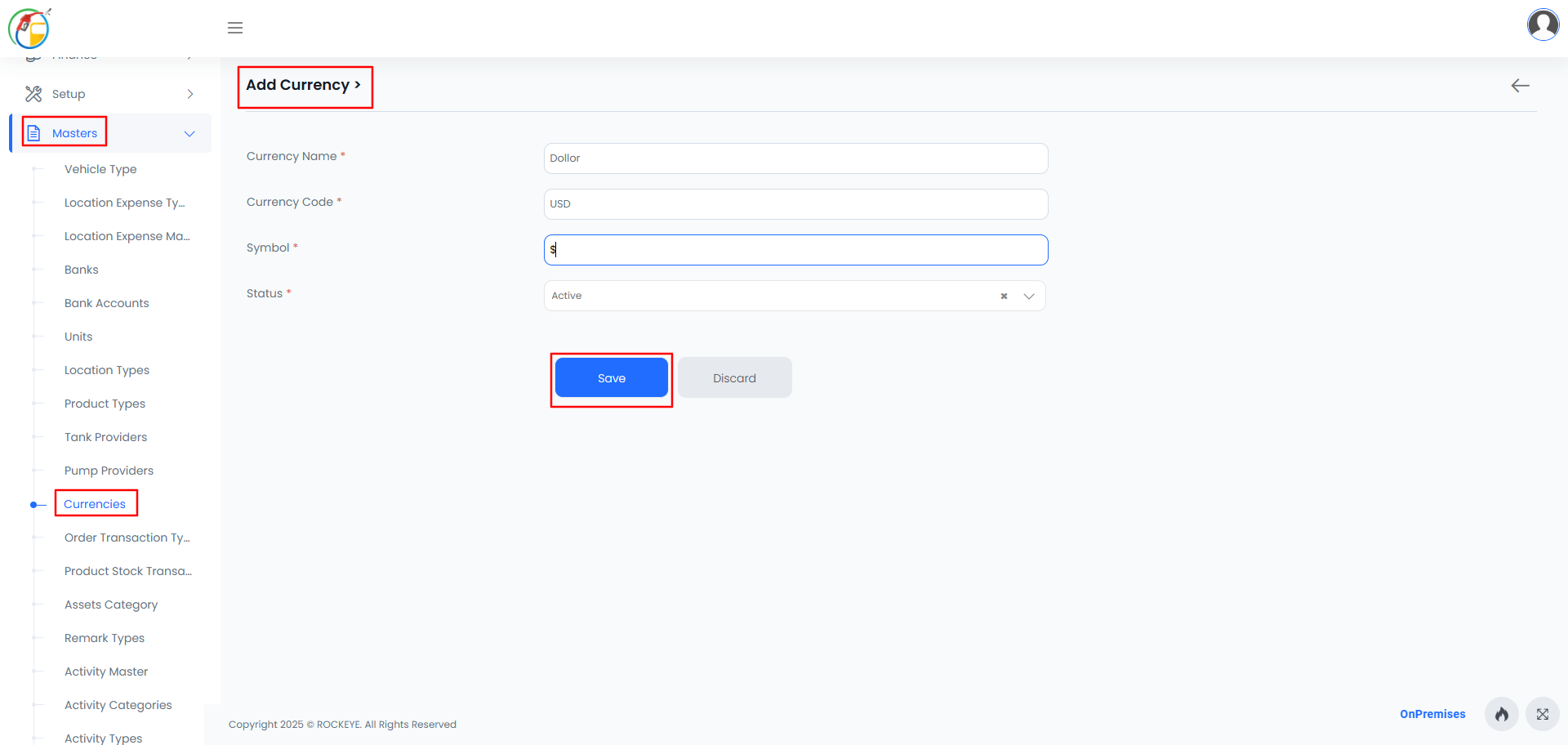Click the Masters document icon
Viewport: 1568px width, 745px height.
click(34, 133)
